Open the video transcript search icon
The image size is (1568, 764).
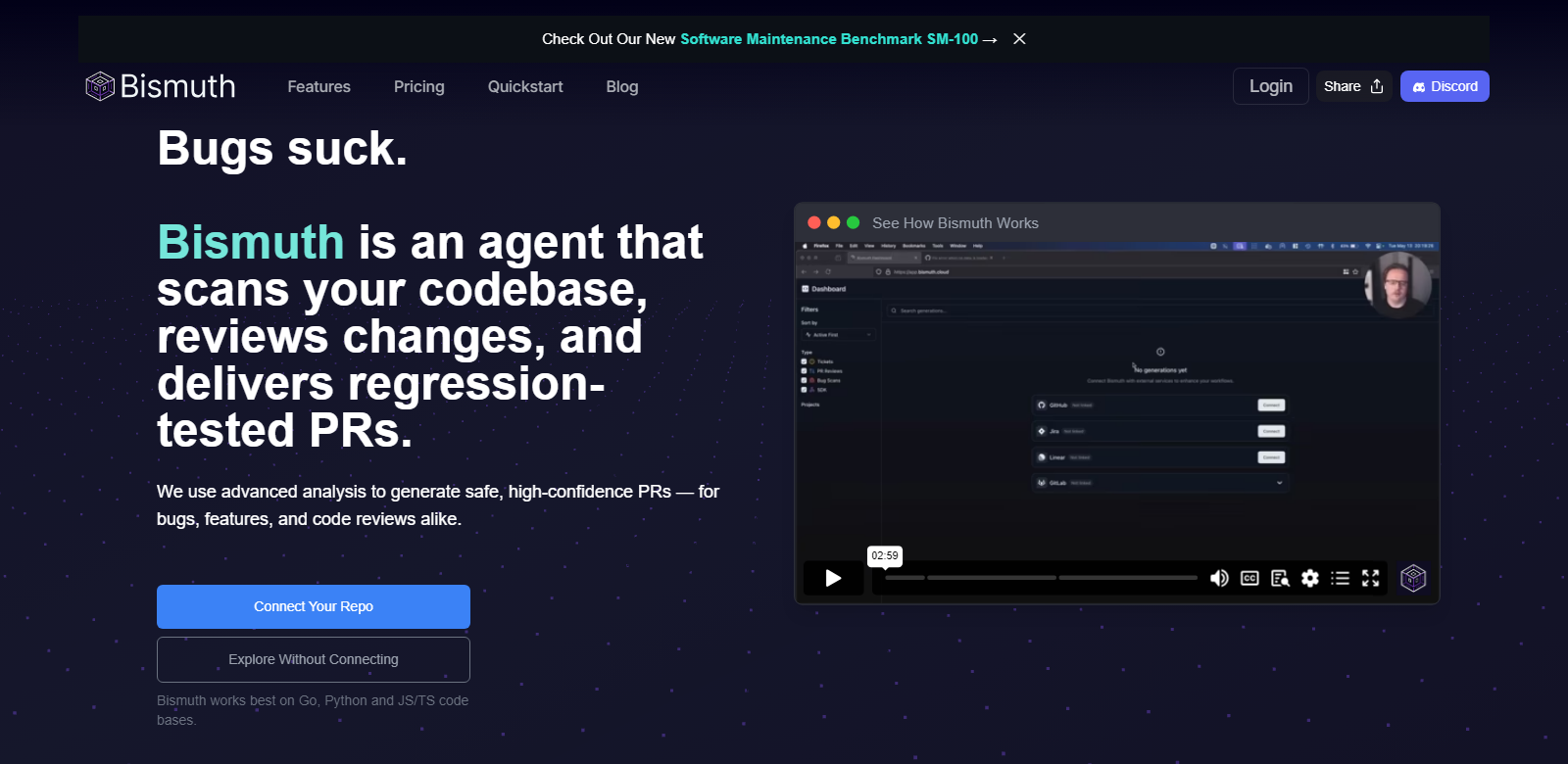[1280, 578]
